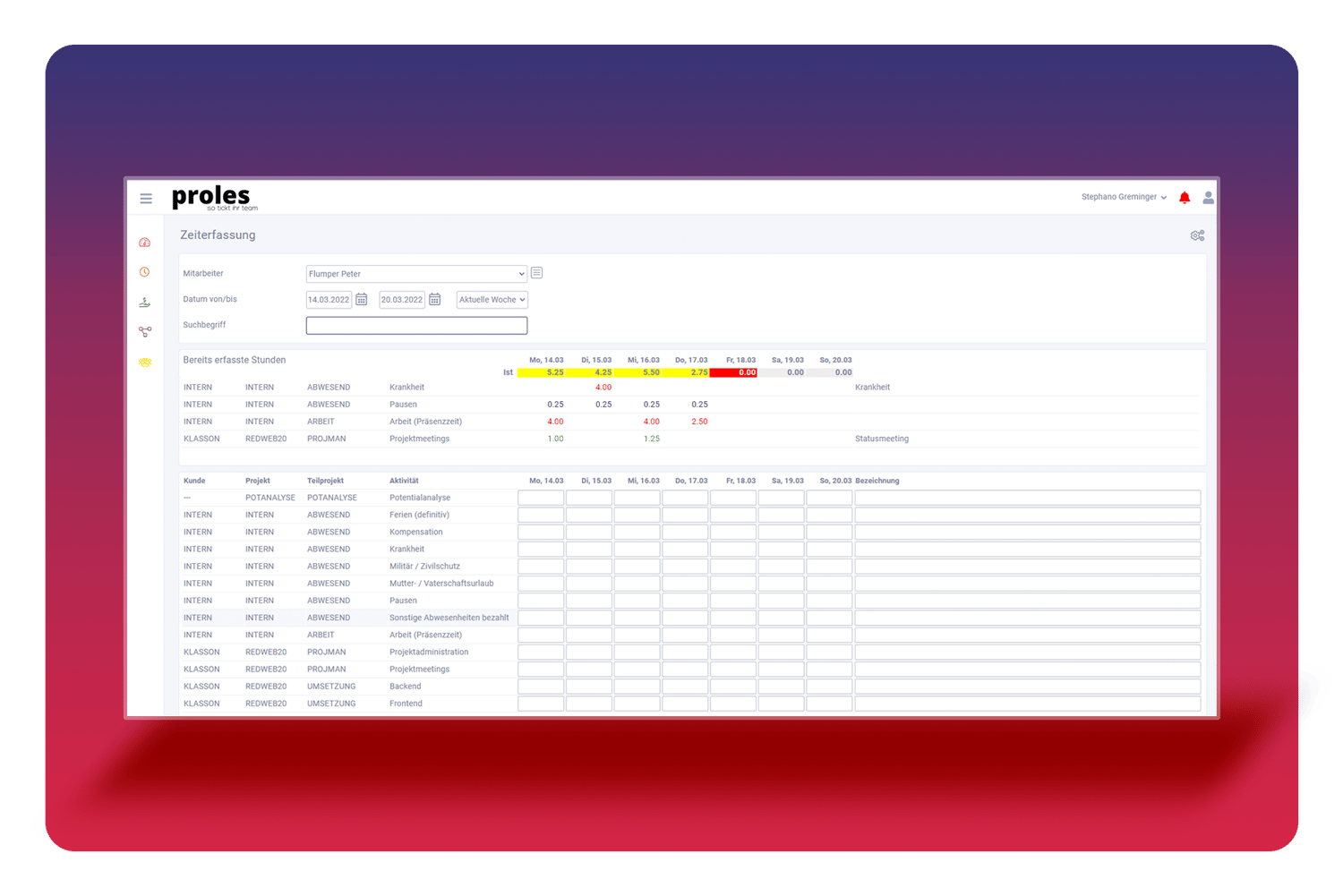1343x896 pixels.
Task: Click Bezeichnung field for Projektadministration
Action: (x=1028, y=652)
